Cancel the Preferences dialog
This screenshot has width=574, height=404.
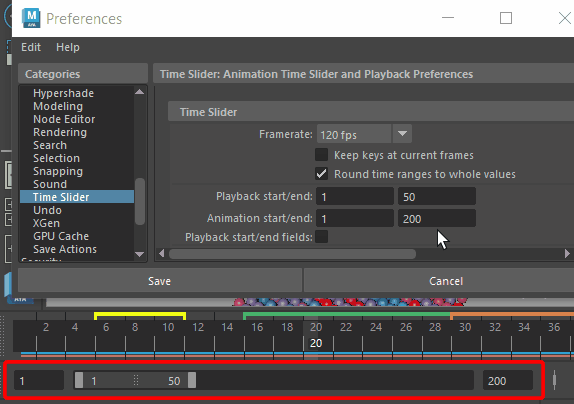pos(446,281)
